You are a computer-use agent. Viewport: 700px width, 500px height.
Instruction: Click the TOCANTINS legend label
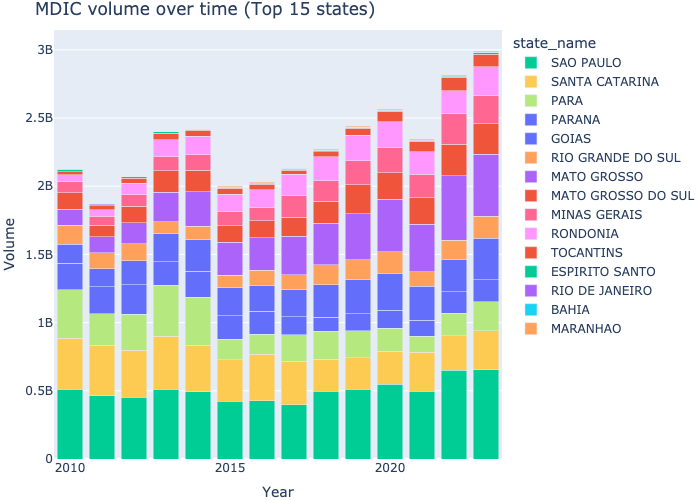click(x=585, y=252)
